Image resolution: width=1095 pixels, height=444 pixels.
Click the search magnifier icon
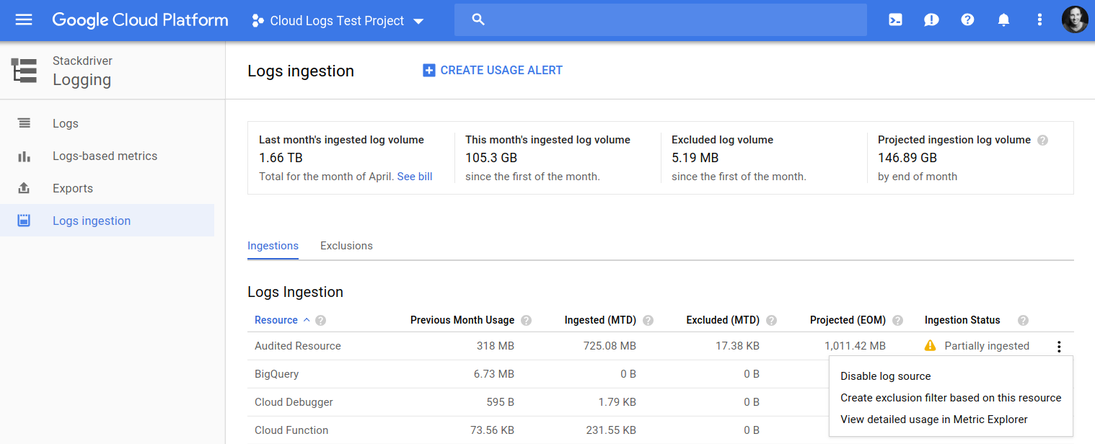tap(478, 20)
